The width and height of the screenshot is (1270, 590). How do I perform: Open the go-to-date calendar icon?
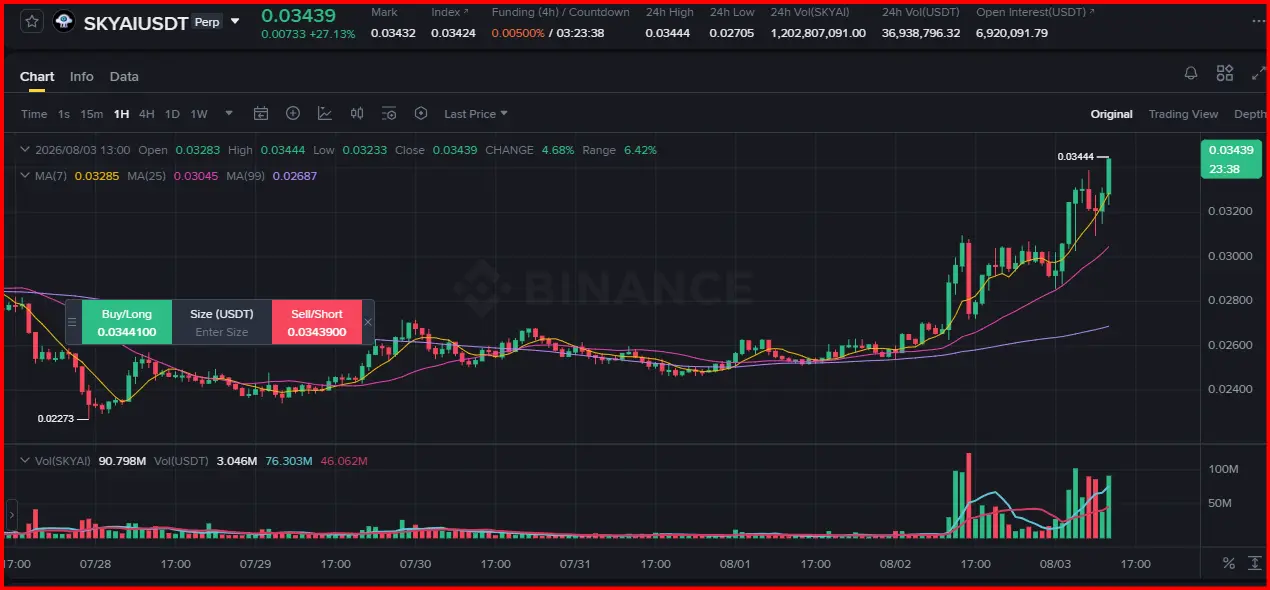[x=261, y=113]
